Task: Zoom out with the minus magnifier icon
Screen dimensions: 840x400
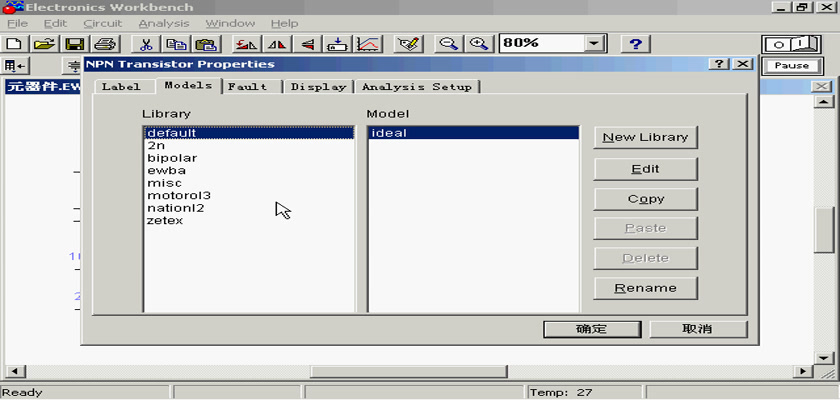Action: [x=448, y=44]
